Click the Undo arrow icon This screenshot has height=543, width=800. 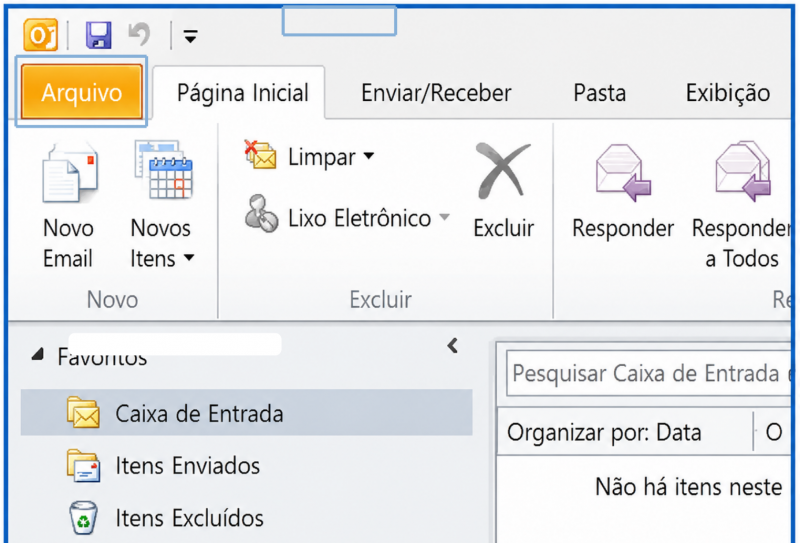139,34
